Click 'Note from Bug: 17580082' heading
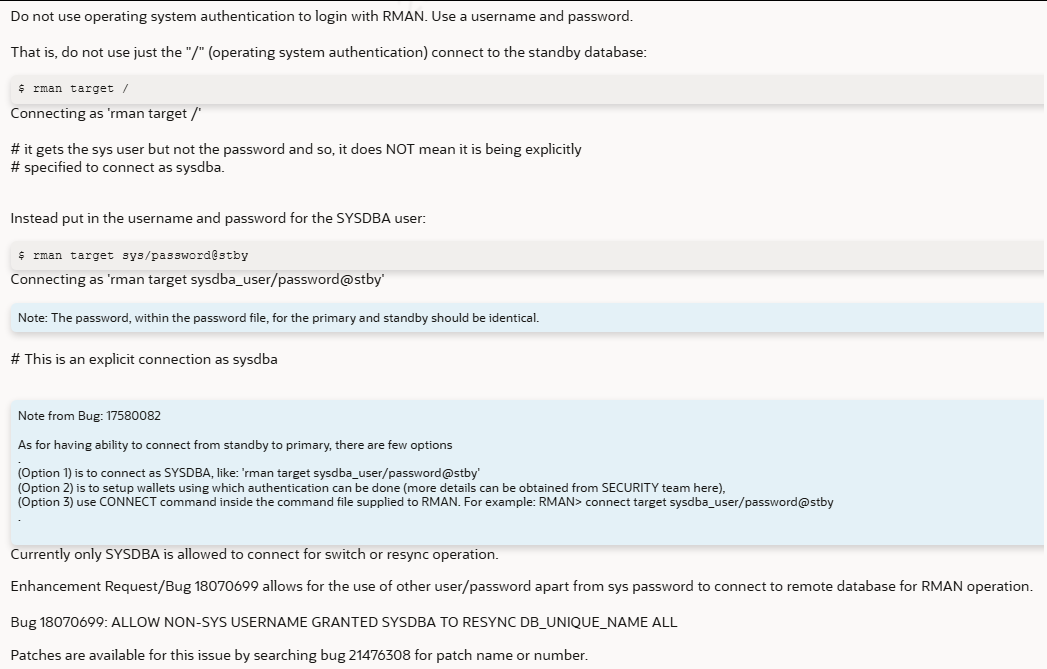The width and height of the screenshot is (1047, 669). click(89, 415)
